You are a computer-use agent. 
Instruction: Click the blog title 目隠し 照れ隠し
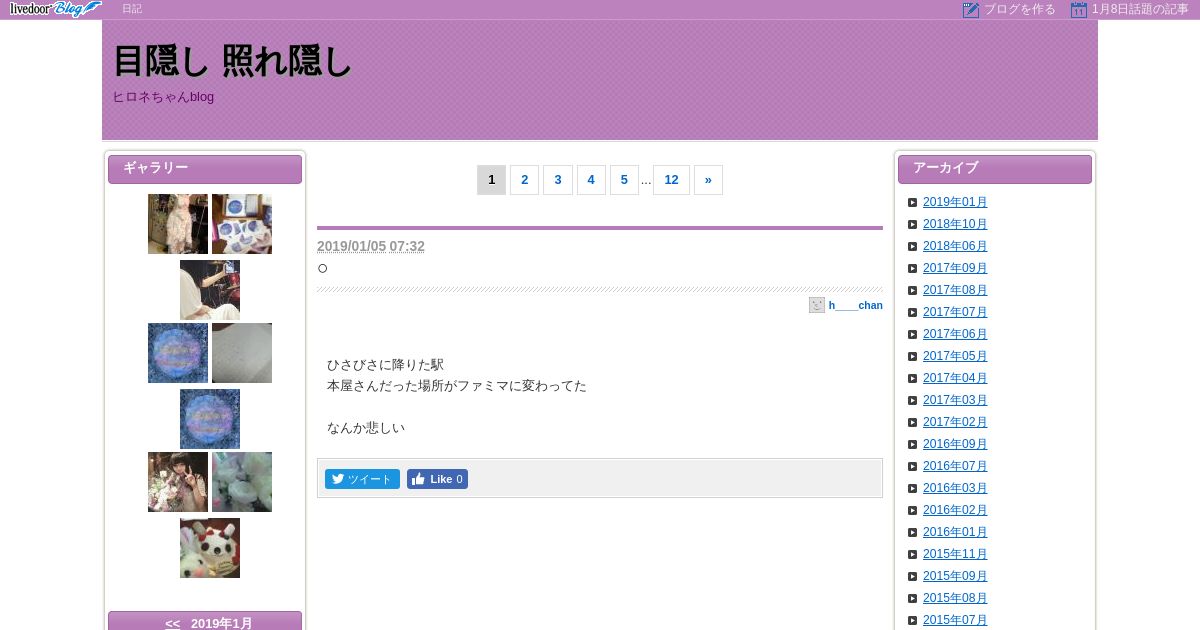click(x=232, y=62)
